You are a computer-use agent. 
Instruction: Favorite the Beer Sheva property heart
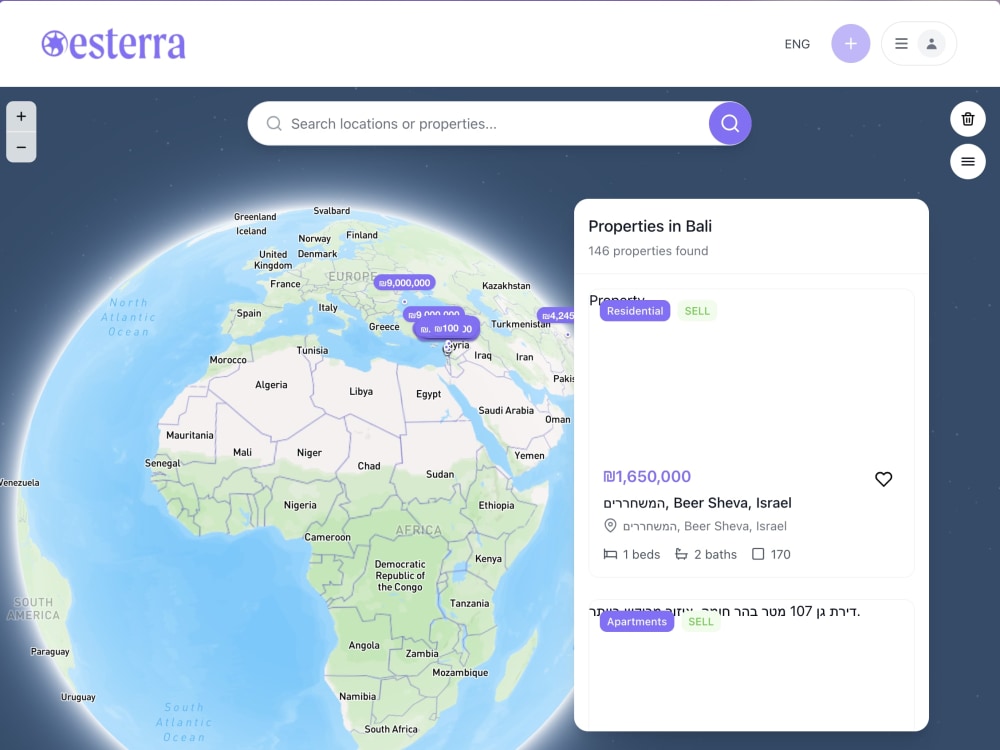(x=883, y=479)
